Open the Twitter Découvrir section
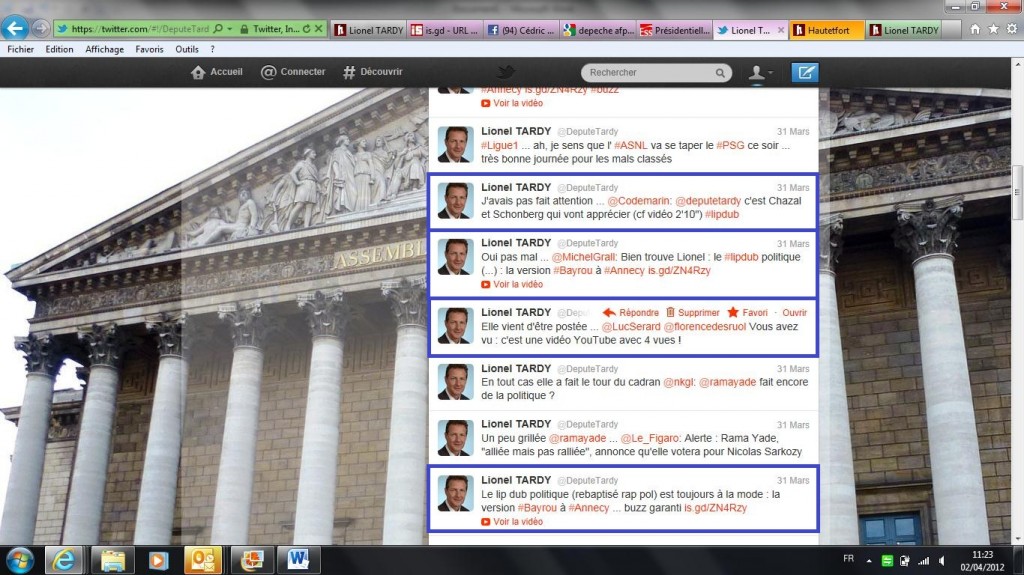 [x=372, y=72]
